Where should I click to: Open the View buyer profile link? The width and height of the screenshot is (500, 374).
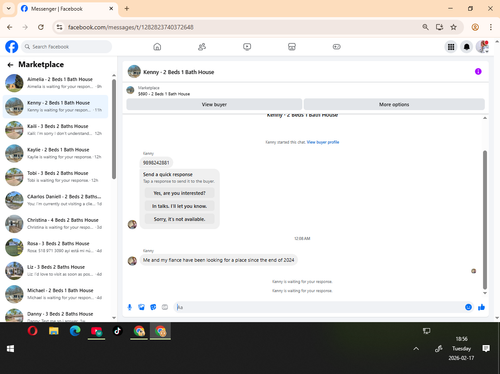pos(323,142)
